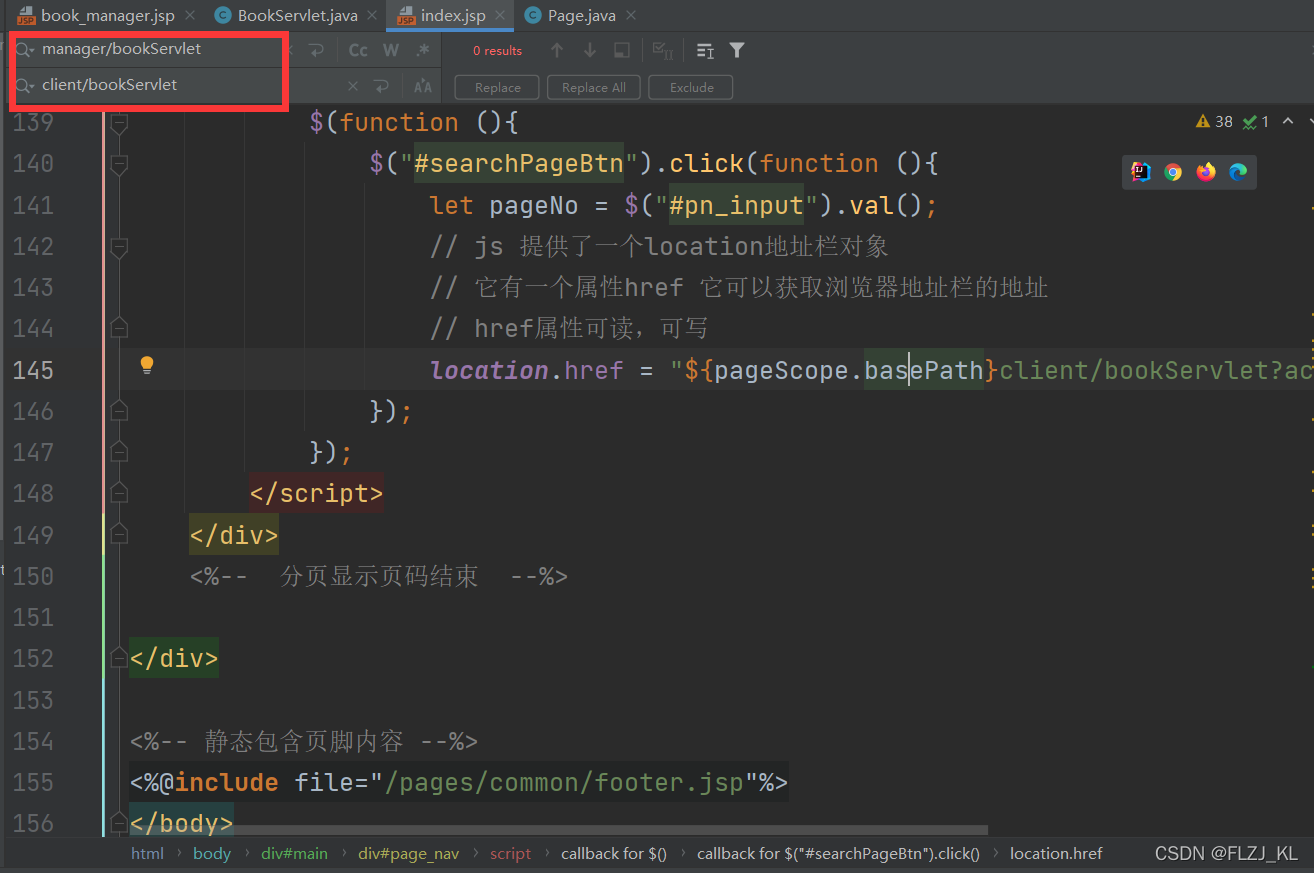Go to previous occurrence arrow
The height and width of the screenshot is (873, 1314).
[x=557, y=50]
